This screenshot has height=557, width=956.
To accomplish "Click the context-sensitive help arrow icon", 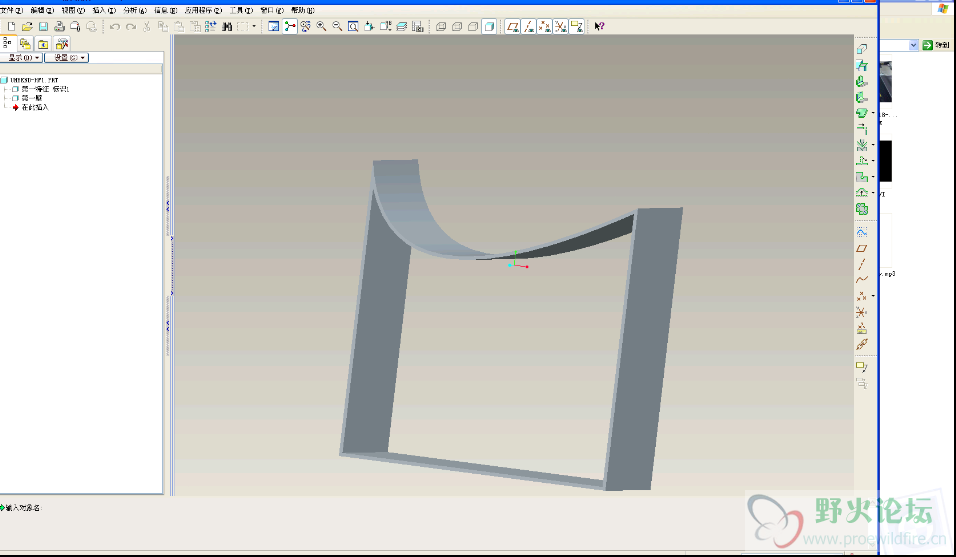I will 599,26.
